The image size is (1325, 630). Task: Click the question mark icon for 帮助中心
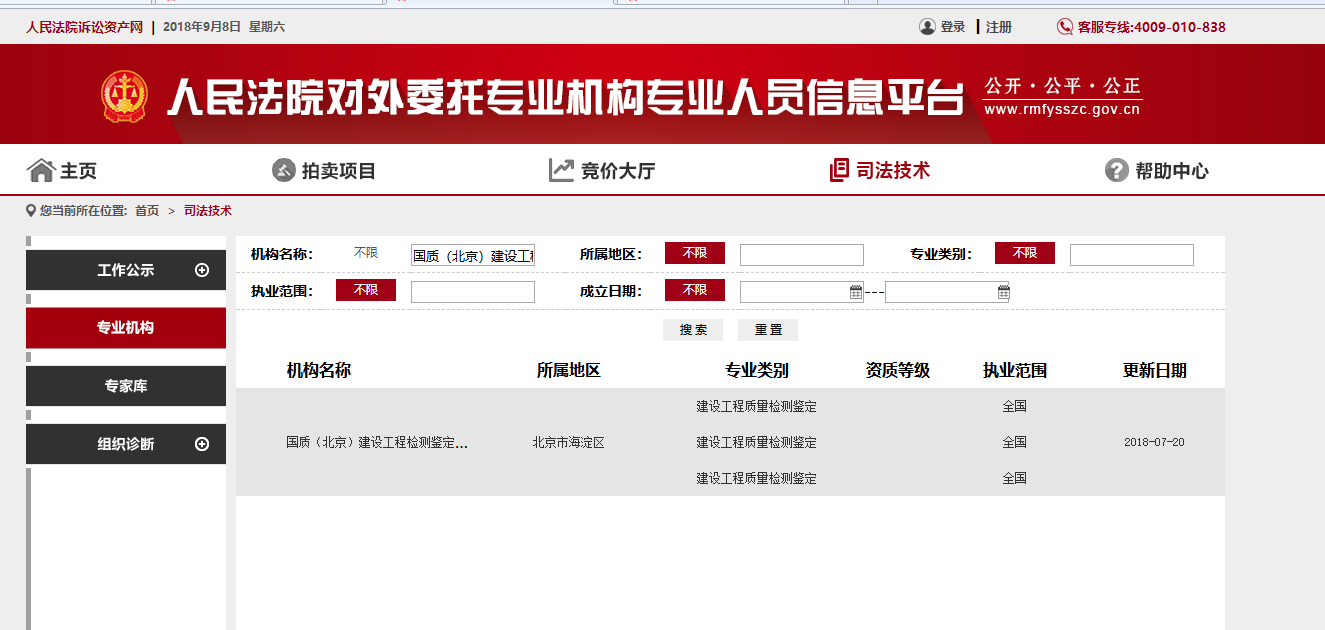coord(1116,171)
